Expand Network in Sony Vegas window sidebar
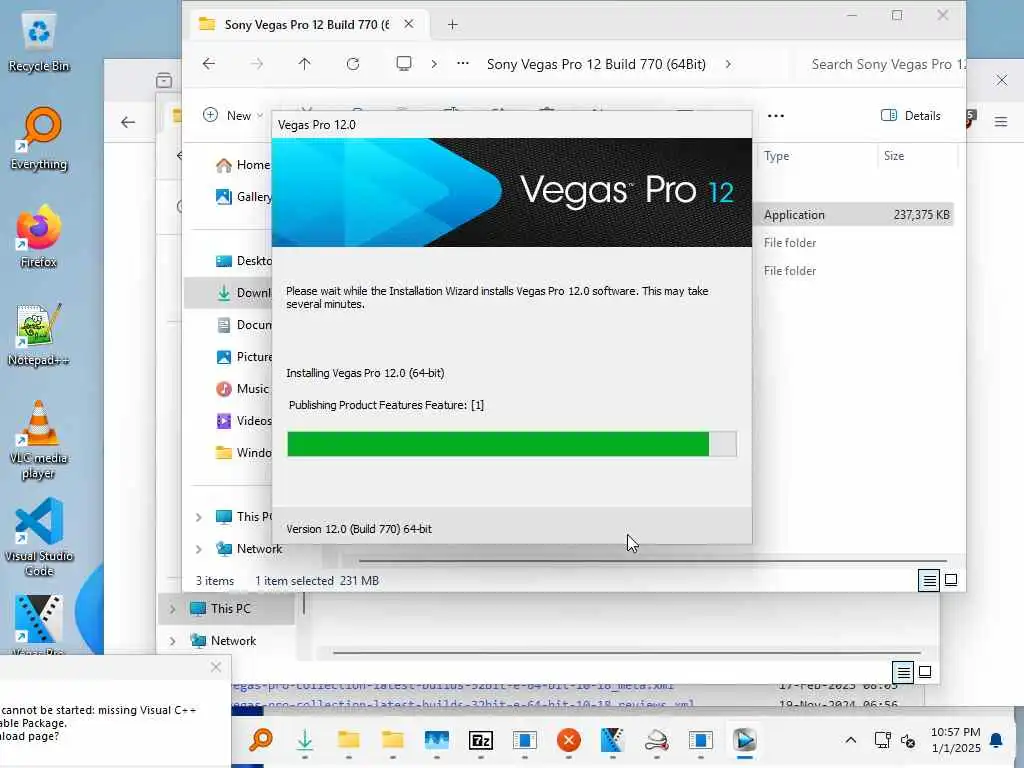 (x=199, y=549)
